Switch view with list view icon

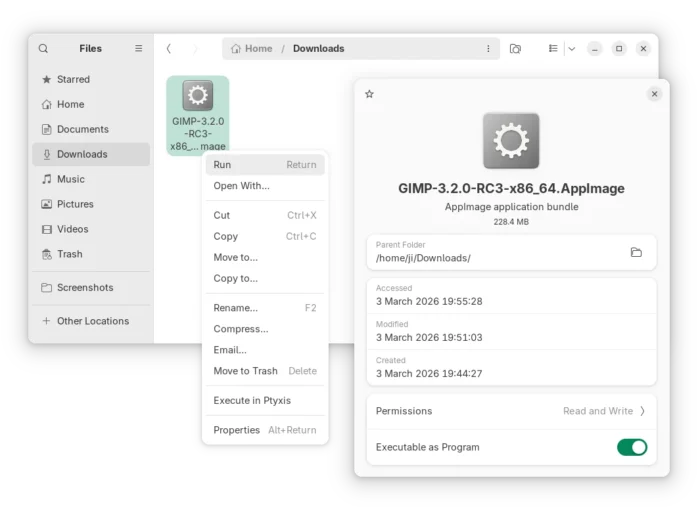(x=553, y=48)
